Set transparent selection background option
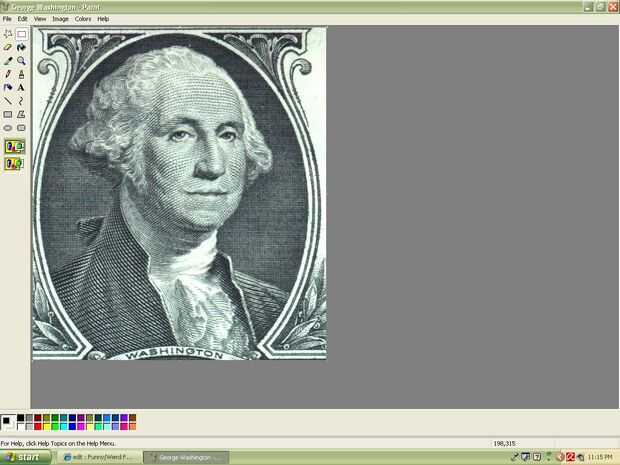This screenshot has height=465, width=620. [15, 164]
